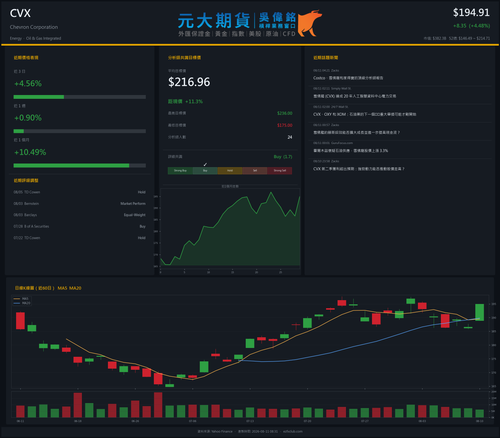Click the $175.00 low target price

(285, 125)
